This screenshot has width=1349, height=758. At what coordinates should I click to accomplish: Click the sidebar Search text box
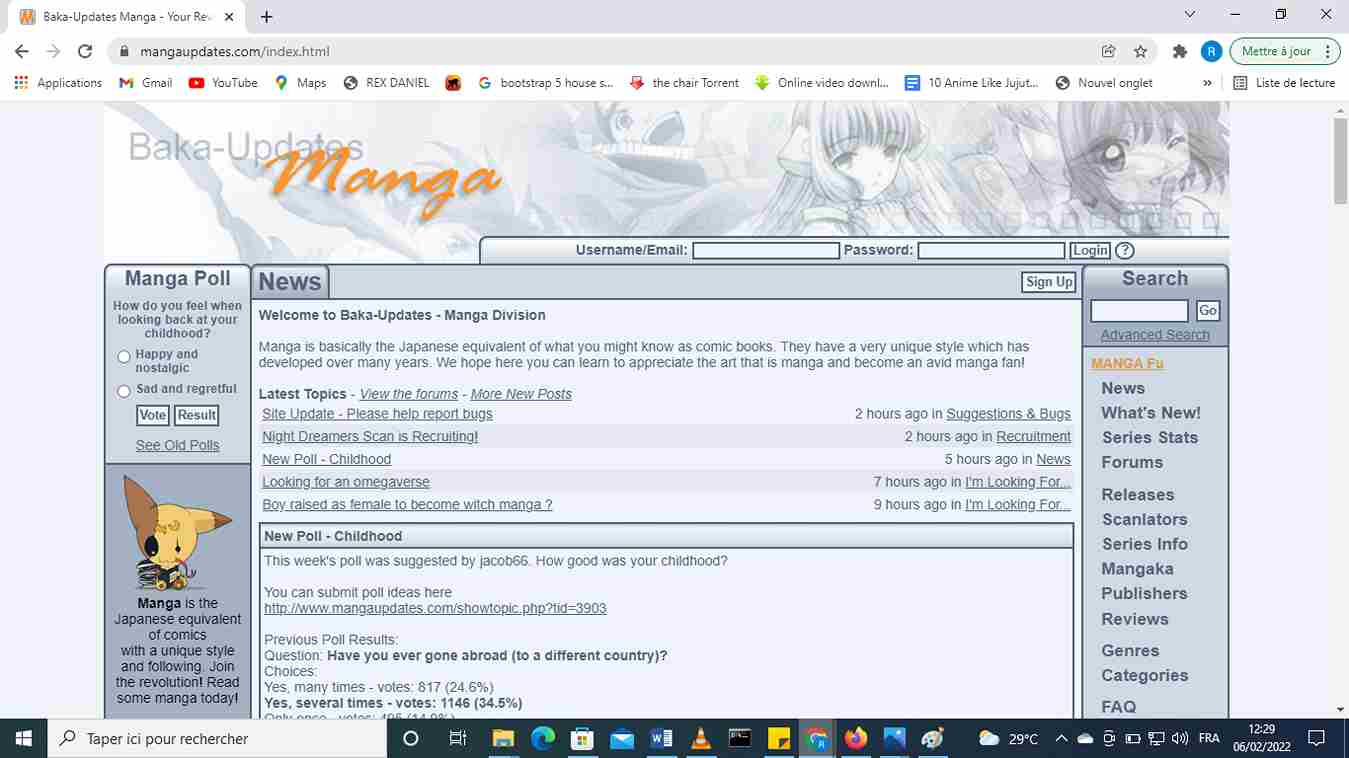1139,311
